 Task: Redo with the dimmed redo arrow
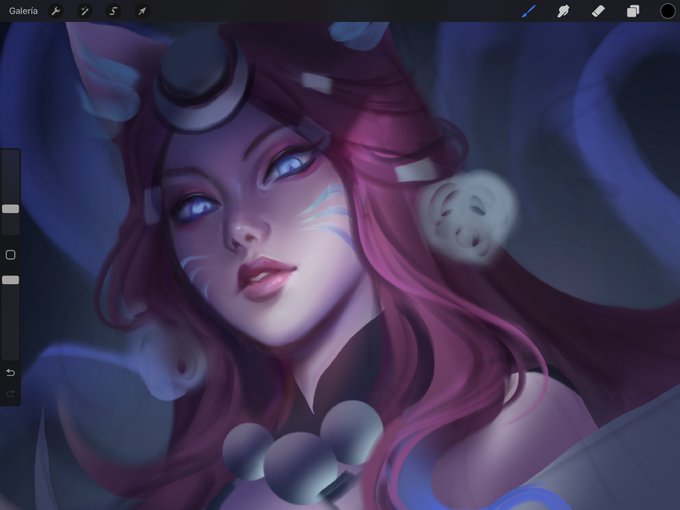[10, 394]
